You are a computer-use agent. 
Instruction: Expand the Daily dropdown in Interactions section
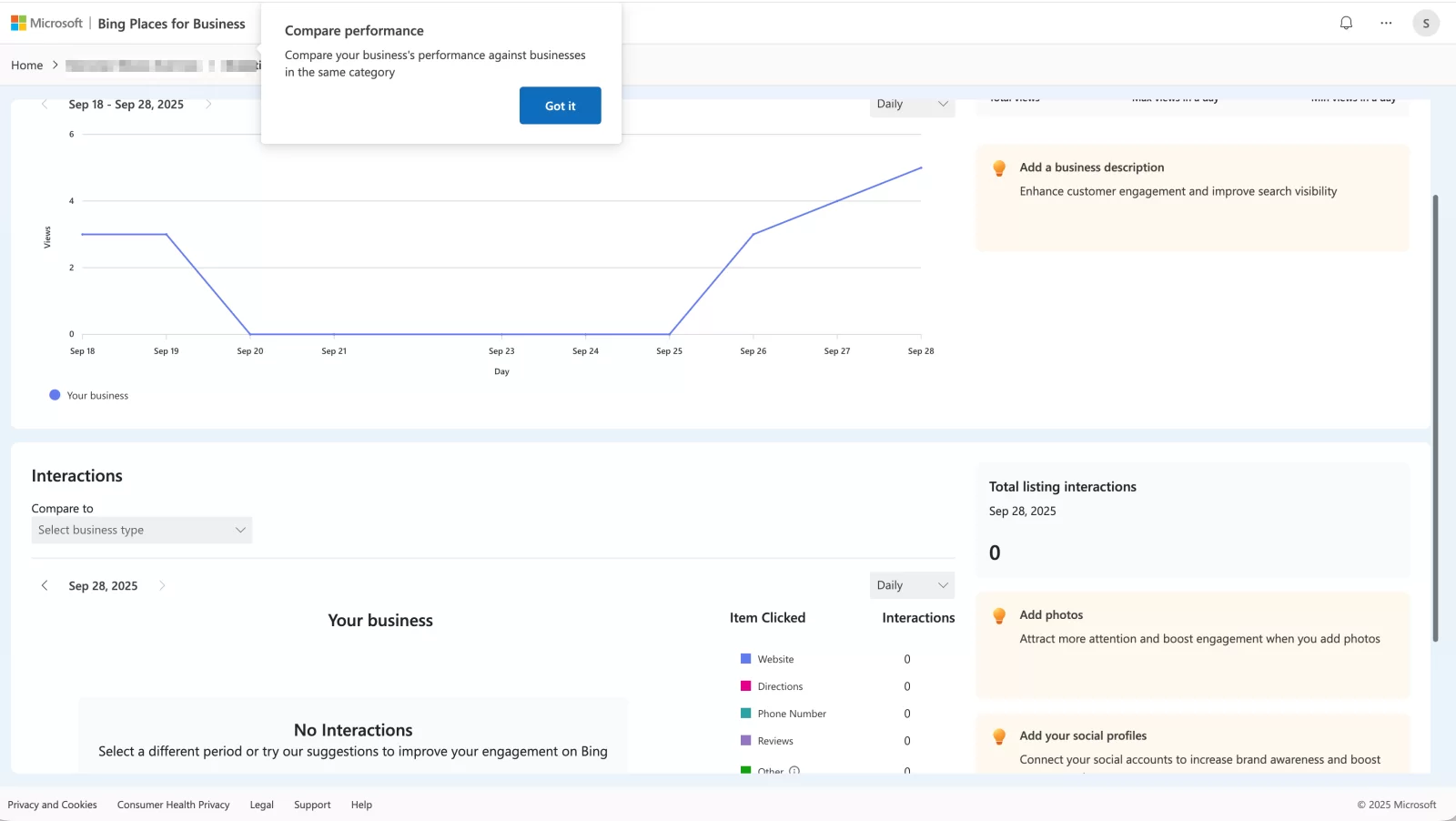[x=911, y=585]
